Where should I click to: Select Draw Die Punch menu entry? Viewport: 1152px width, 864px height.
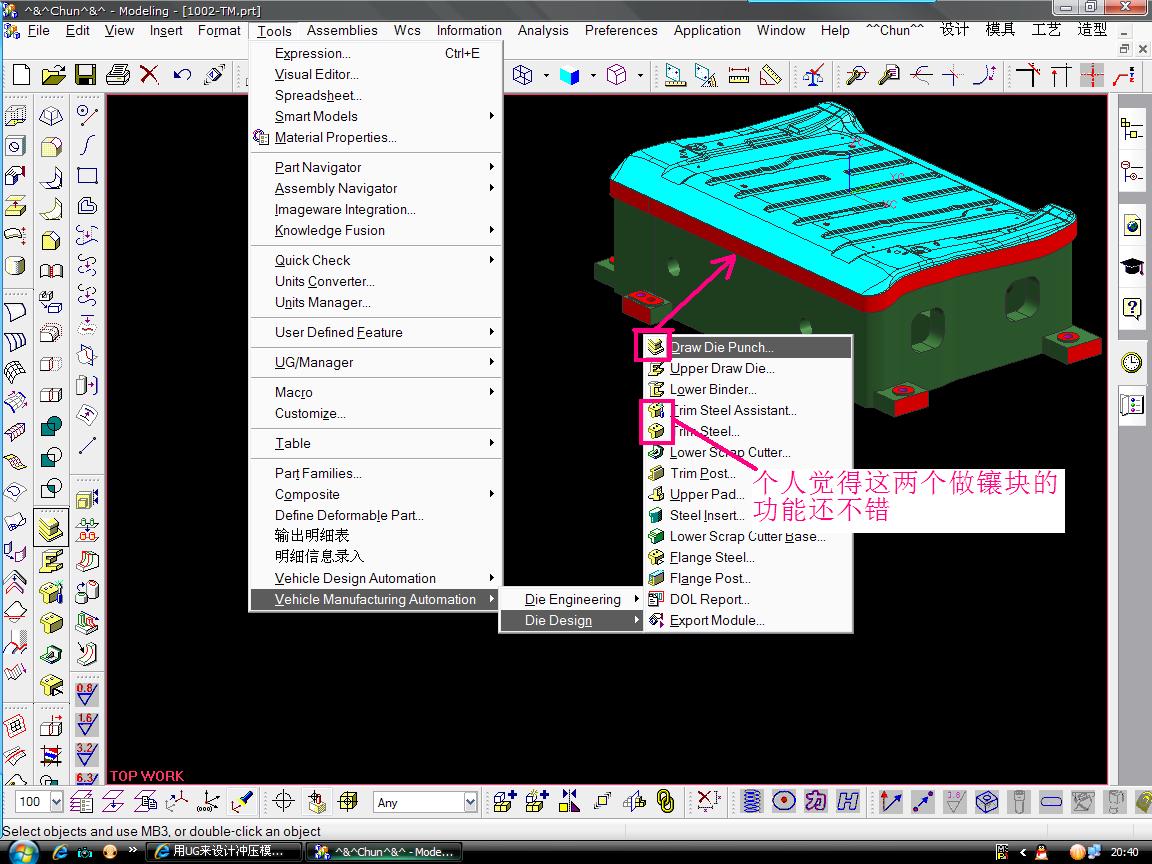[748, 347]
